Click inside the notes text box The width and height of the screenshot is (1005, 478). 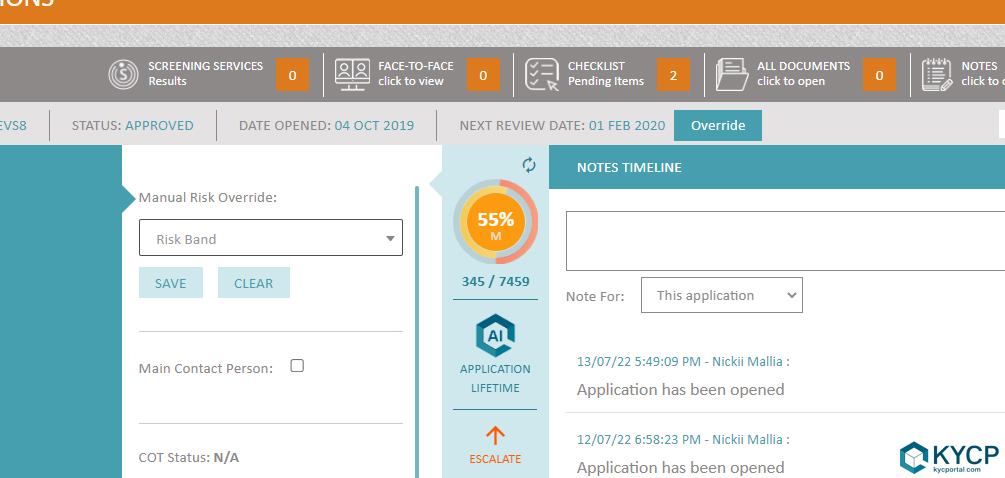(x=785, y=240)
